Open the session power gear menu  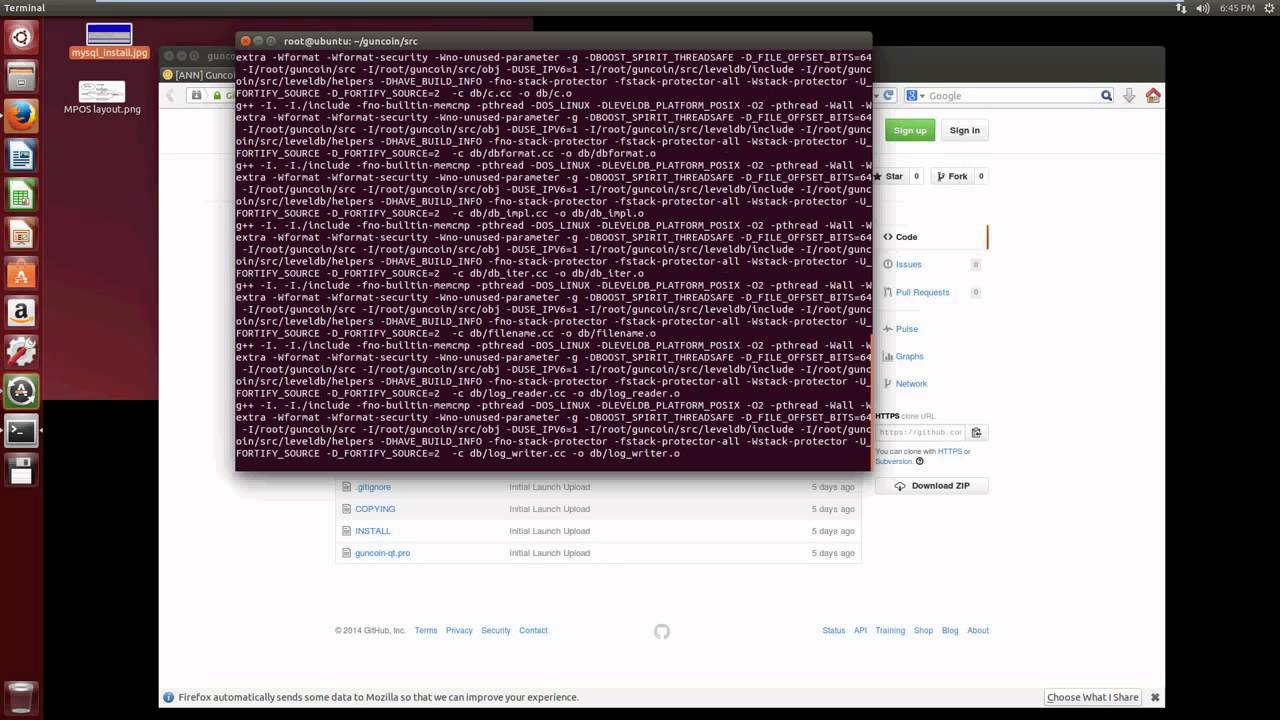(x=1268, y=8)
